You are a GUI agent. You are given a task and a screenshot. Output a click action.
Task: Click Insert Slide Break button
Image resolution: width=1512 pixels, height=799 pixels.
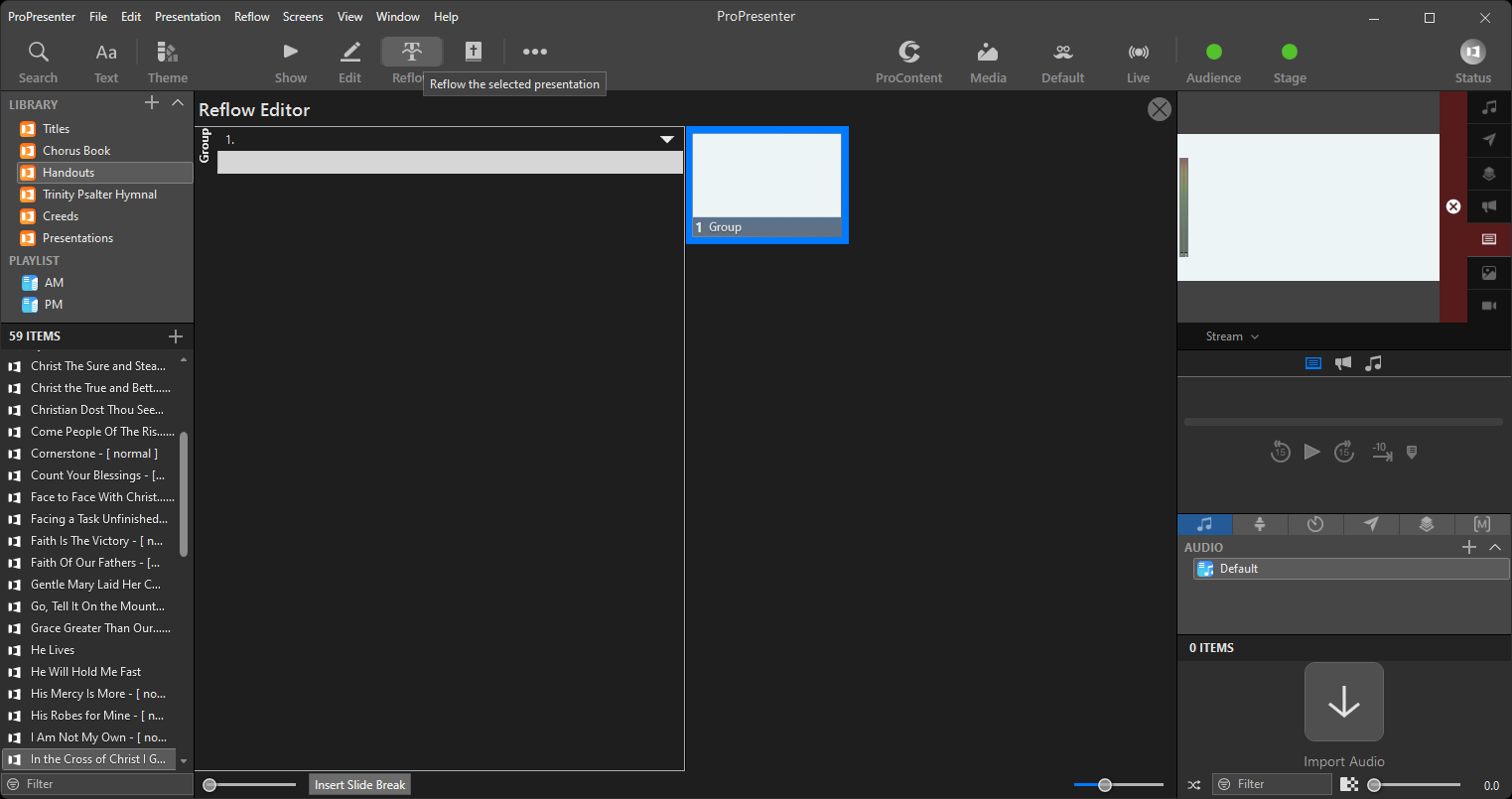(x=359, y=785)
